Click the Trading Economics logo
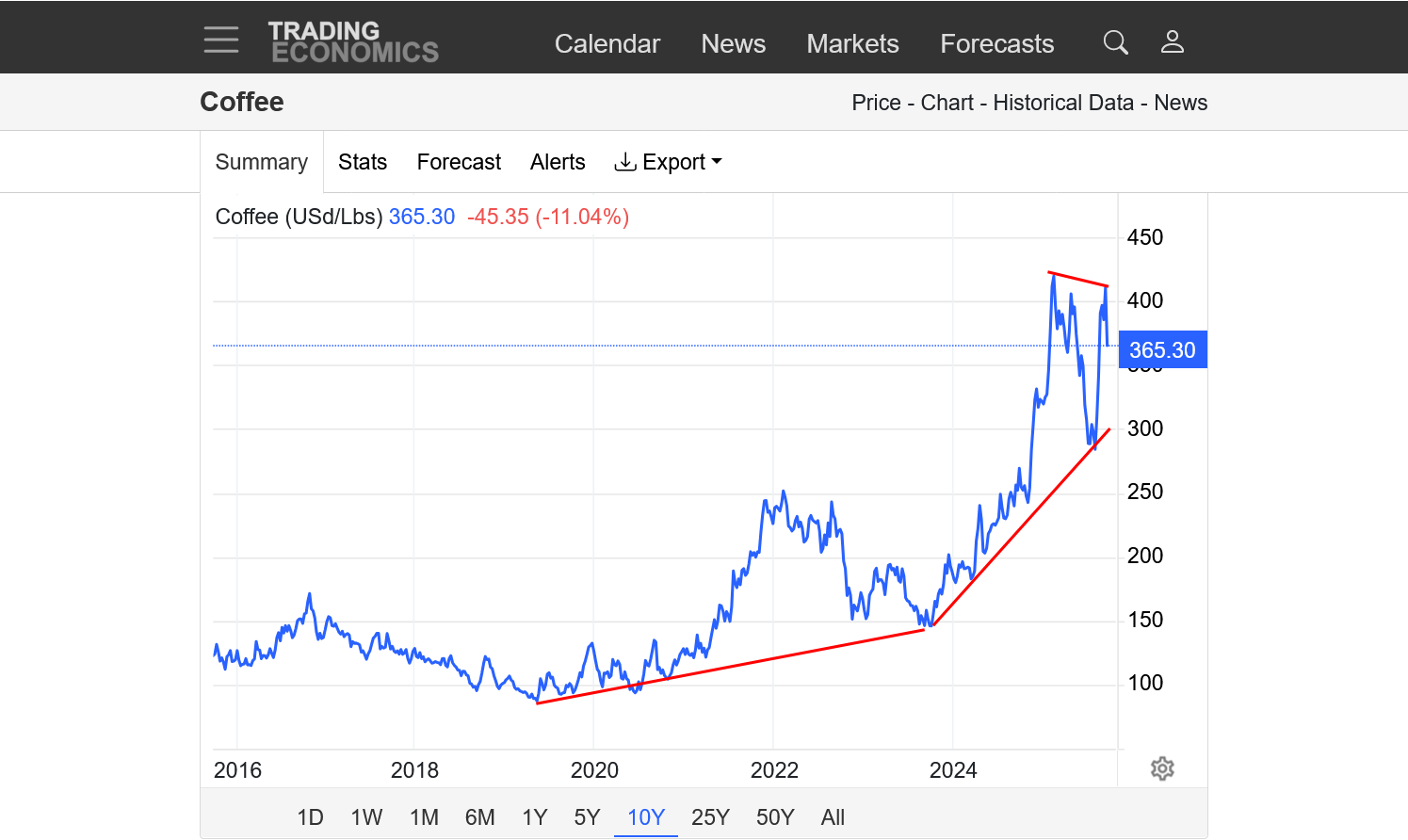The width and height of the screenshot is (1408, 840). [353, 42]
